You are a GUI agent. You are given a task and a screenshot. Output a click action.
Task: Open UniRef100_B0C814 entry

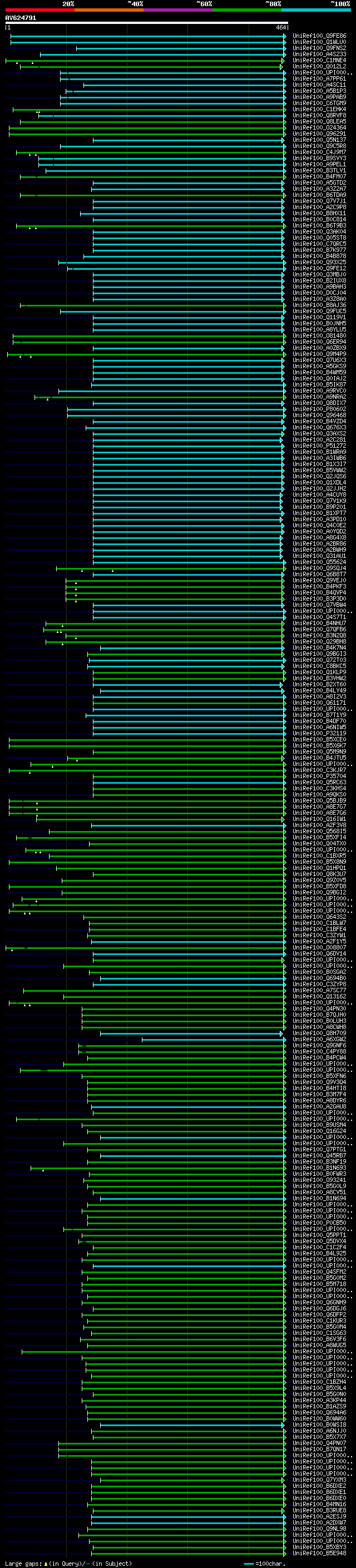coord(319,219)
